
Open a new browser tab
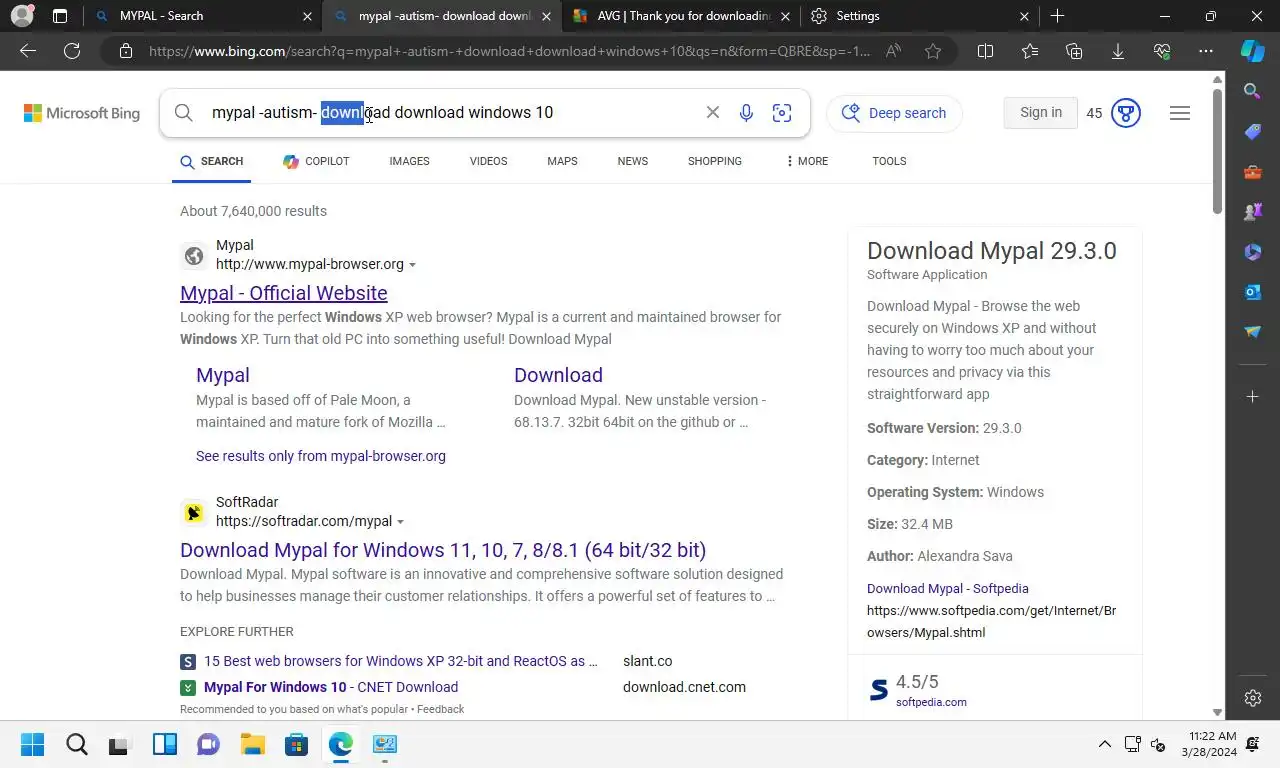pyautogui.click(x=1057, y=16)
